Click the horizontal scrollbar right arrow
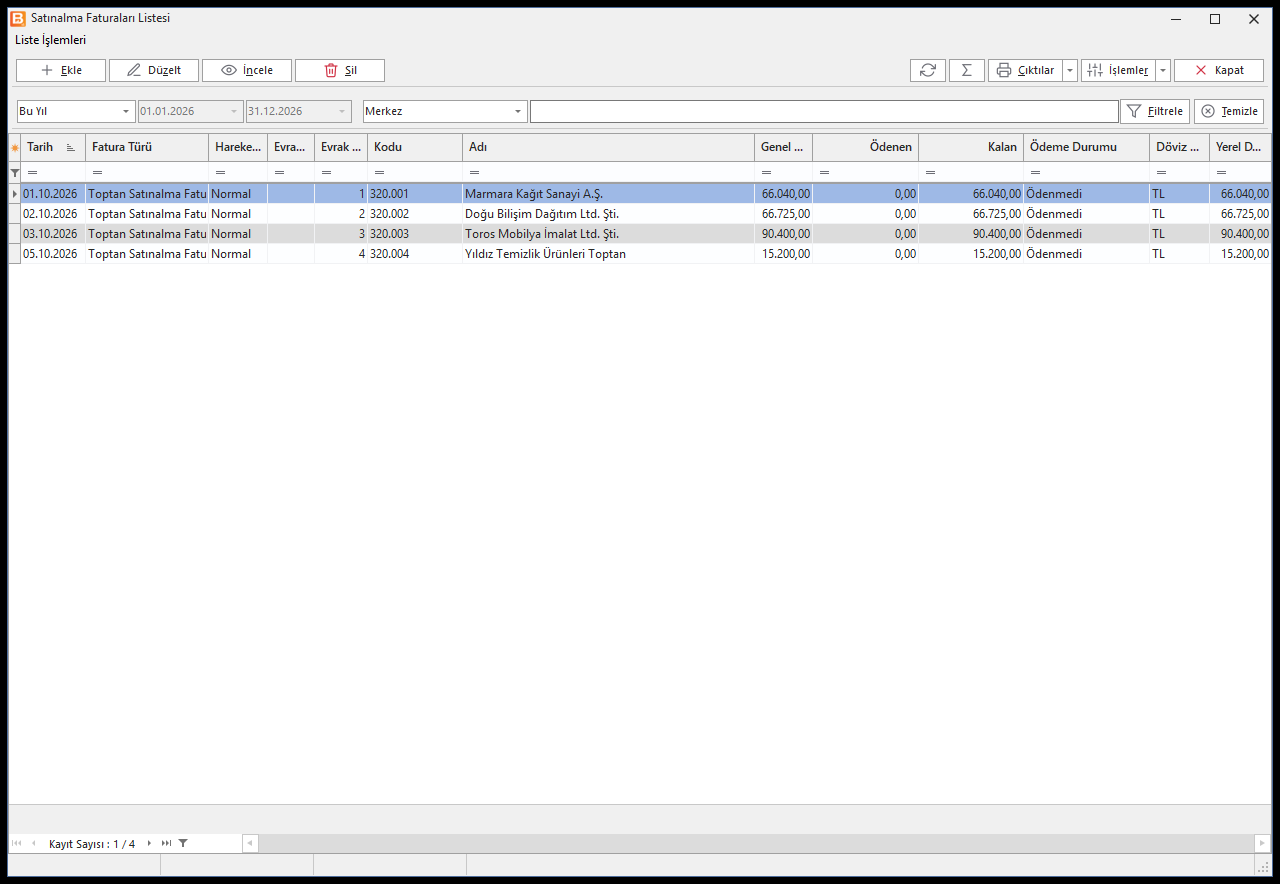 point(1263,843)
